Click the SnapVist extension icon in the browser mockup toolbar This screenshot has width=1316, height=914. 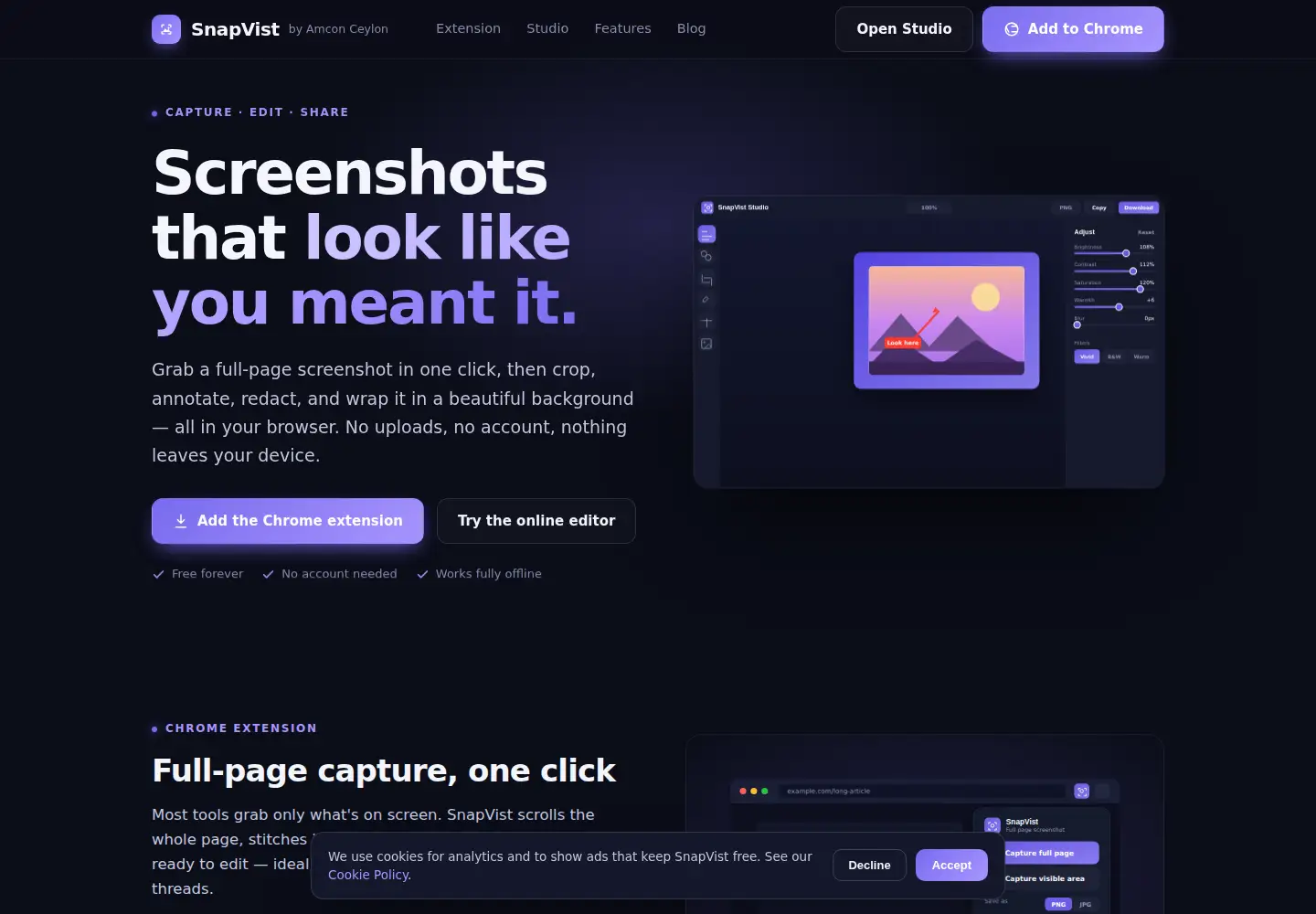pos(1082,792)
